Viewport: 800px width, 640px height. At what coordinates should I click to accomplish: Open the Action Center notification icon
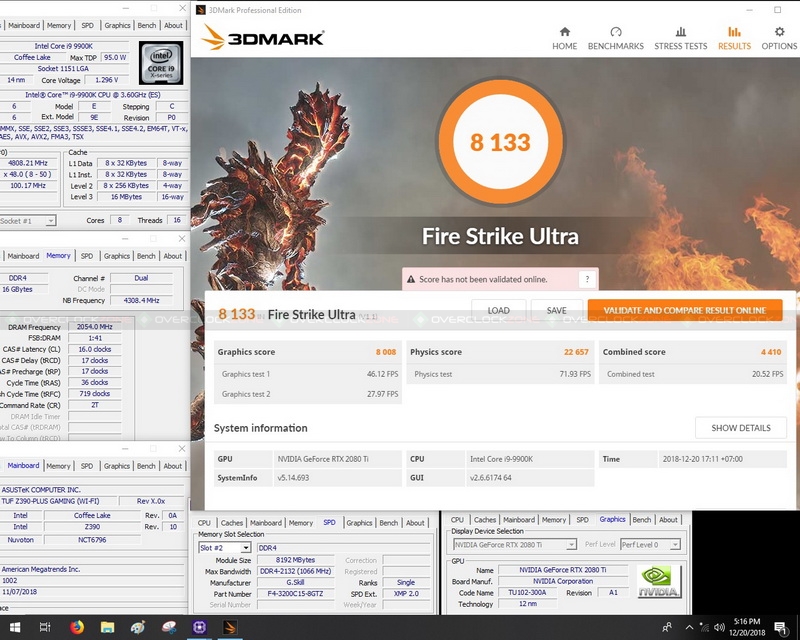pyautogui.click(x=780, y=627)
